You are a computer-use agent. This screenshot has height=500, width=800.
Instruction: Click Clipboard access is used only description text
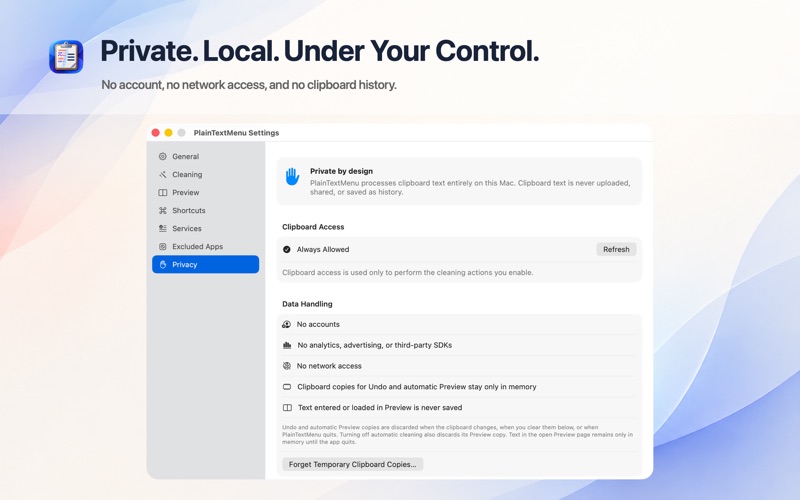point(408,272)
